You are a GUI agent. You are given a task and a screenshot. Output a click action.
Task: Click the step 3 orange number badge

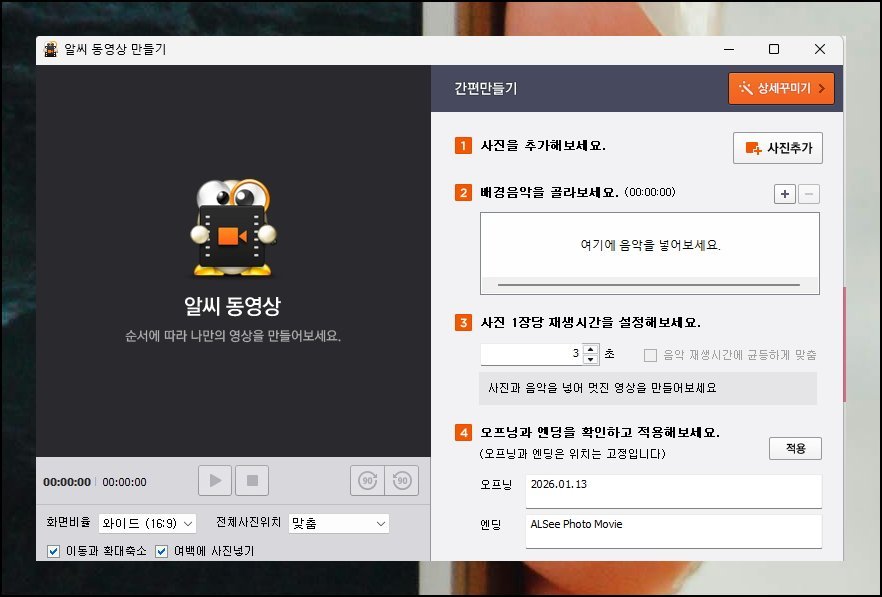coord(463,322)
